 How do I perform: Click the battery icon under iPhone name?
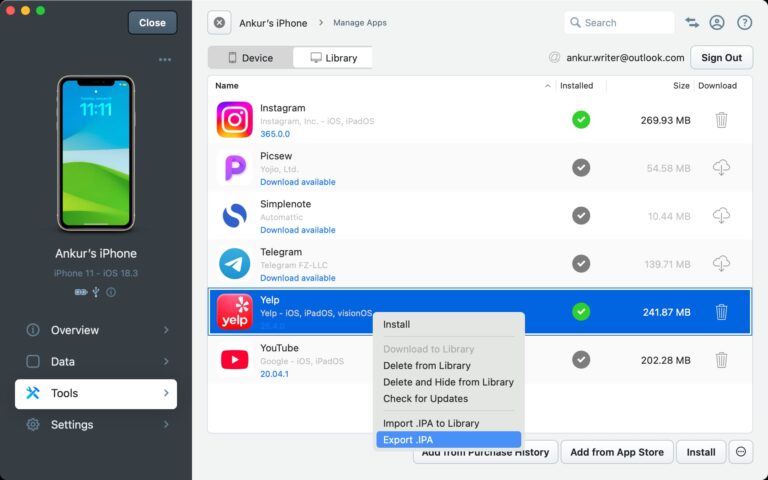coord(81,292)
